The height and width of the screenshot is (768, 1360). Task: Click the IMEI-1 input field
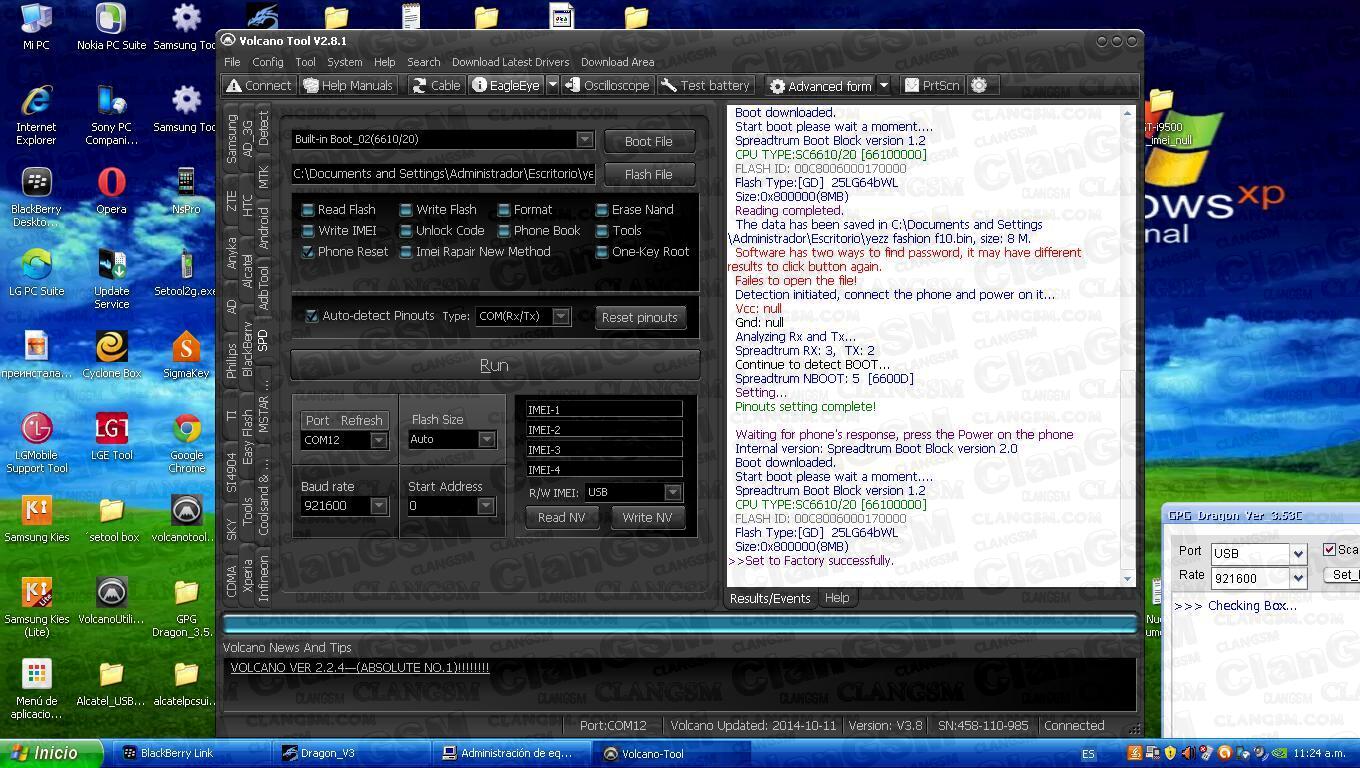click(x=604, y=409)
